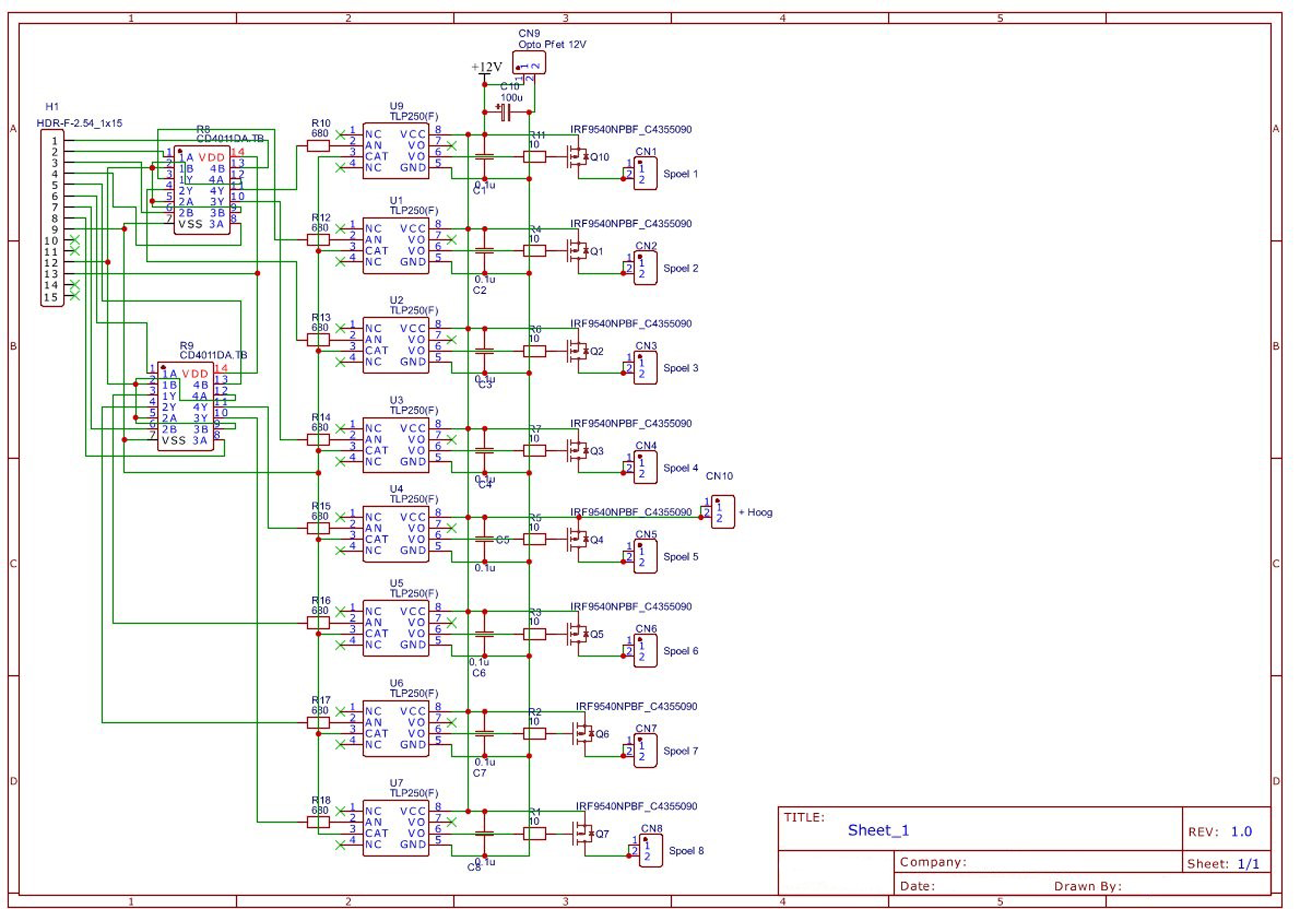The height and width of the screenshot is (909, 1300).
Task: Select the R12 680 resistor symbol
Action: 318,240
